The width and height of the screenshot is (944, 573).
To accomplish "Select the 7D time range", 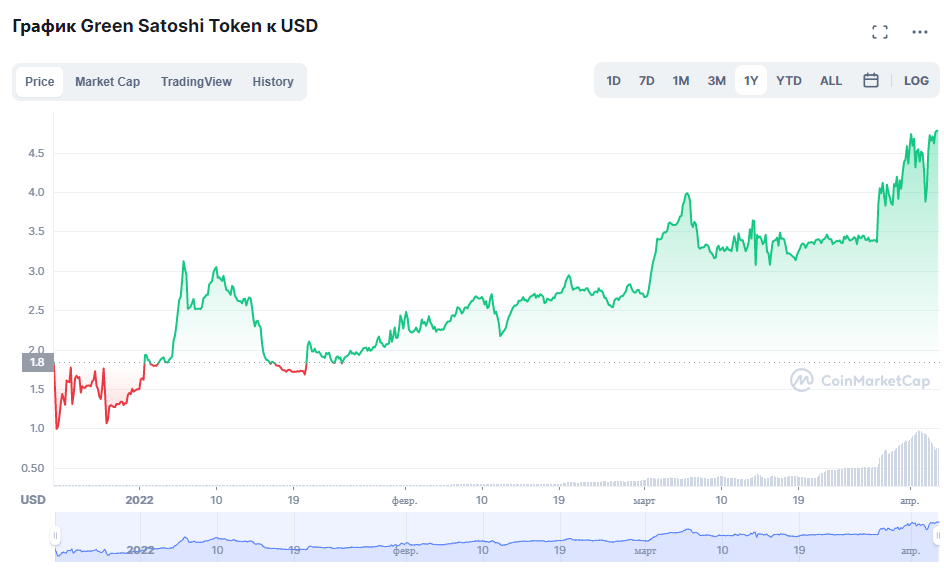I will pyautogui.click(x=647, y=81).
